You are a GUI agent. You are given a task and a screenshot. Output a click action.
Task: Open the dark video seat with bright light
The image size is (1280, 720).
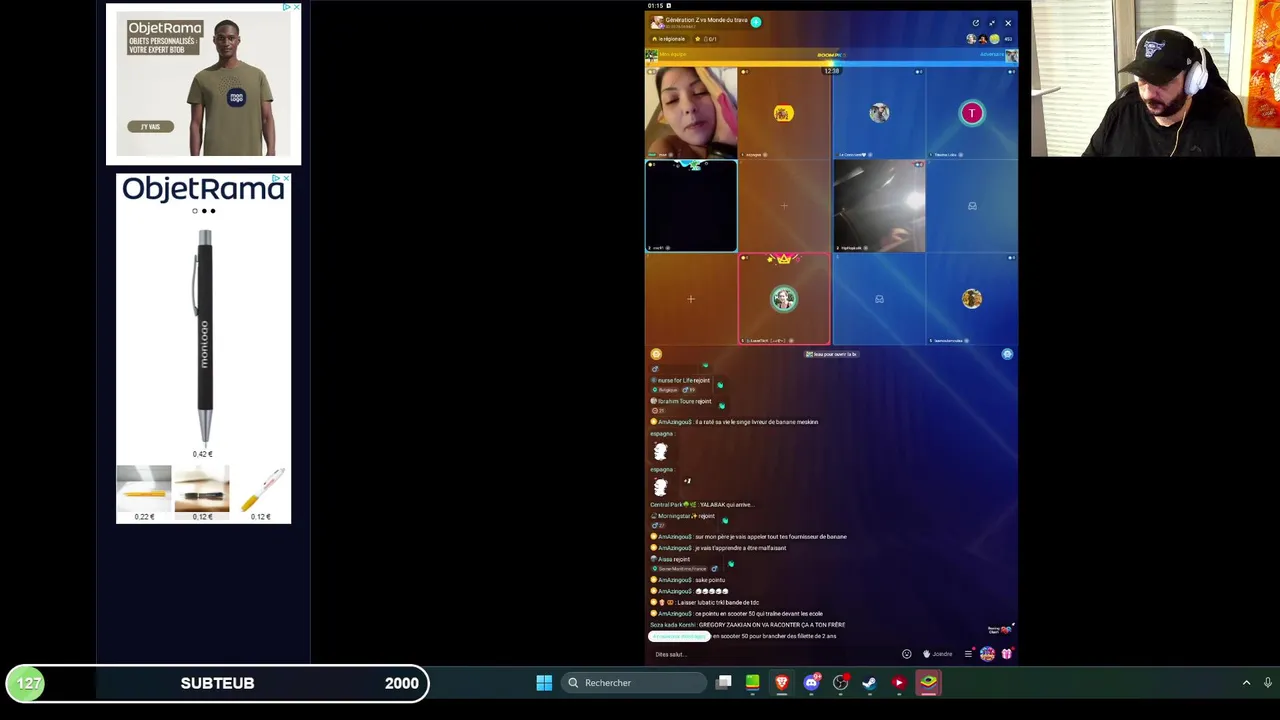(x=878, y=206)
